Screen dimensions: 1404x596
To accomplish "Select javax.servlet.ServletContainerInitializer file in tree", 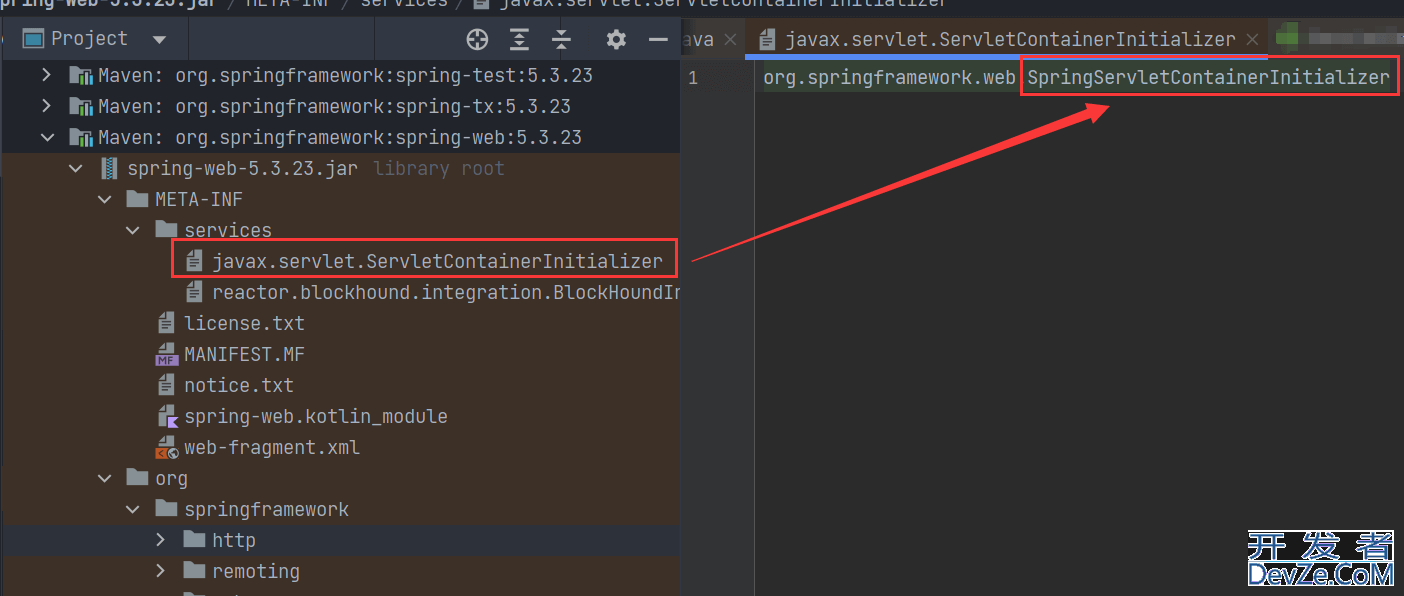I will (x=437, y=261).
